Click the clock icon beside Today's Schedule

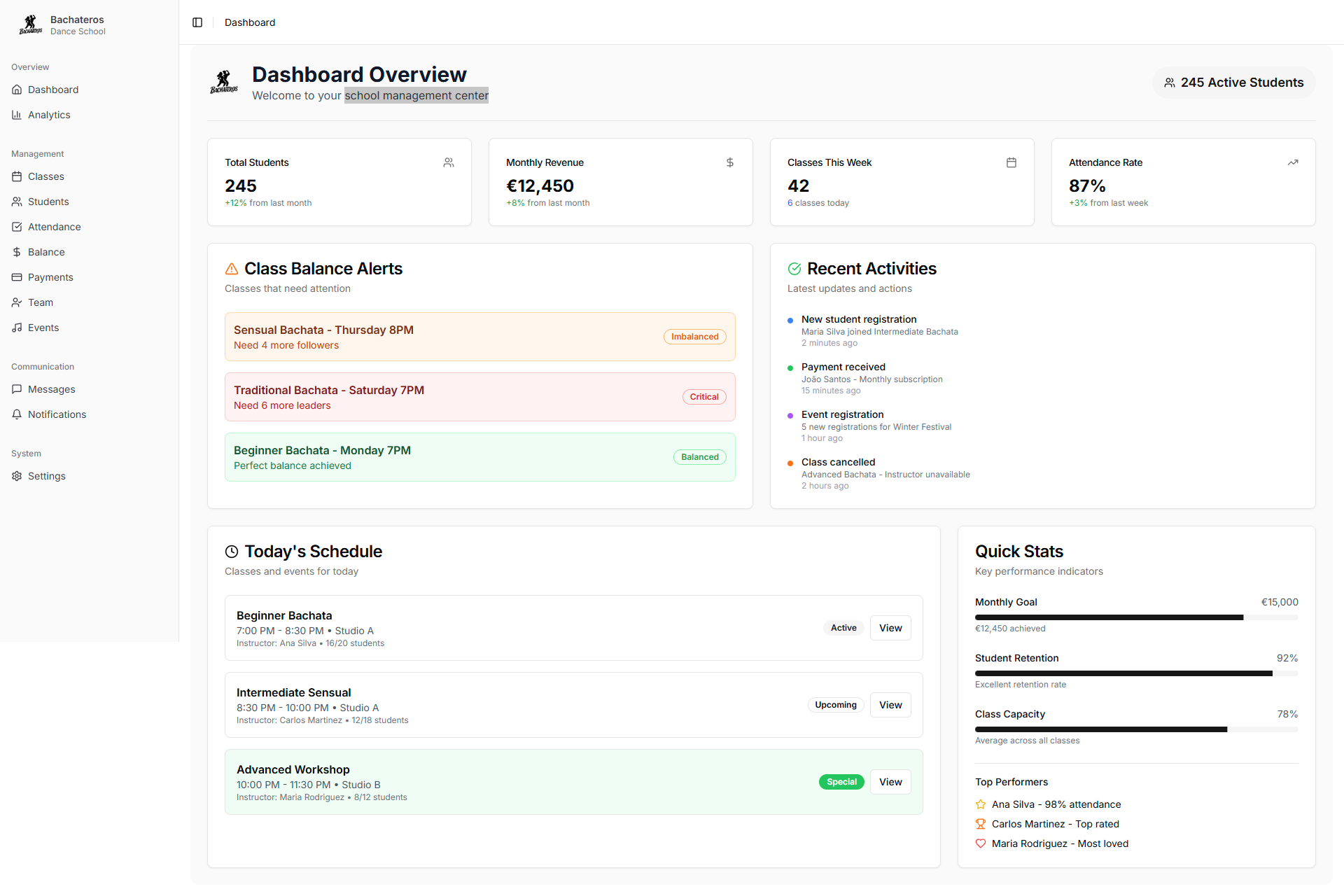click(232, 552)
